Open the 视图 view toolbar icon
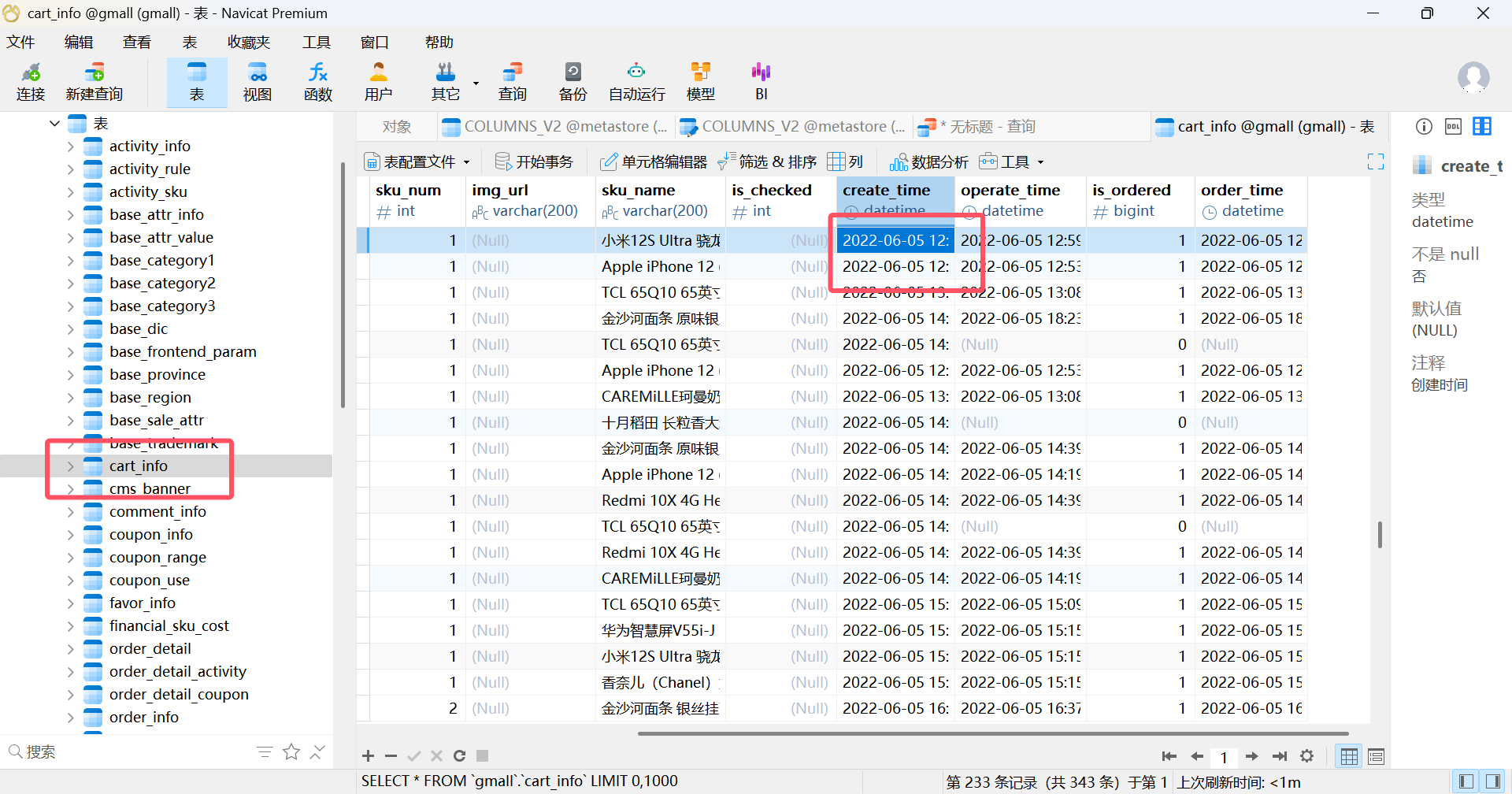 (x=258, y=82)
